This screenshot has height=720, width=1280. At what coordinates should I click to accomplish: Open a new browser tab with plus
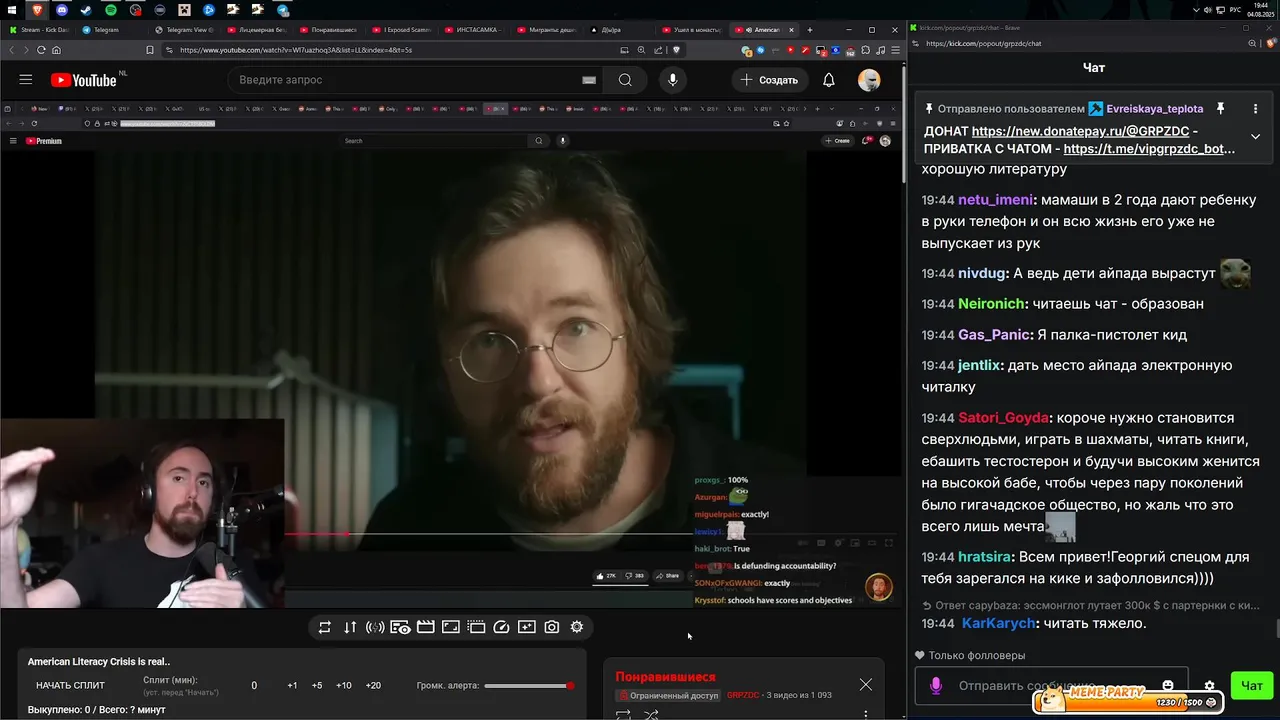click(x=810, y=30)
